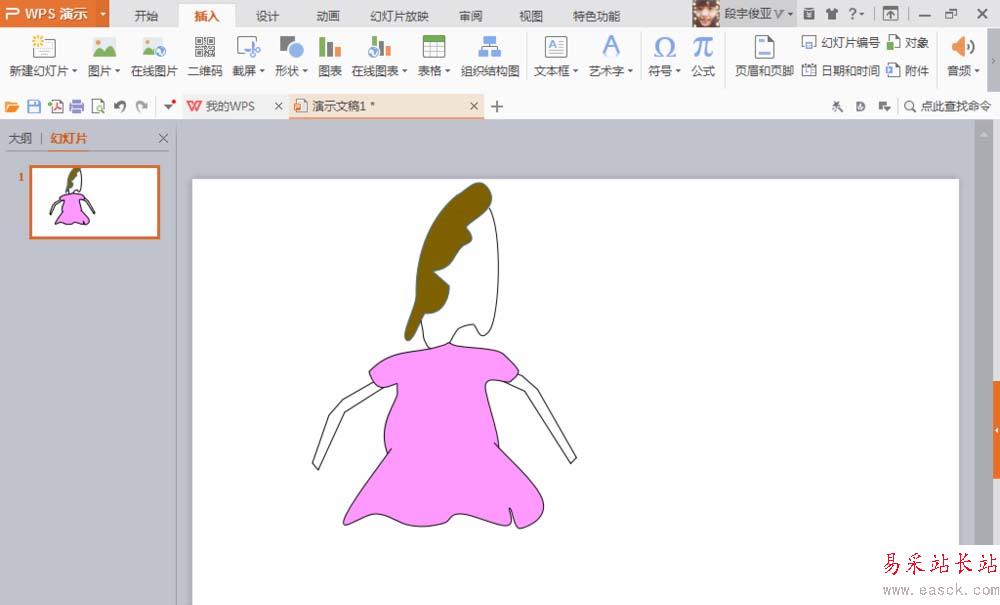Insert a picture with 图片 icon

[104, 47]
